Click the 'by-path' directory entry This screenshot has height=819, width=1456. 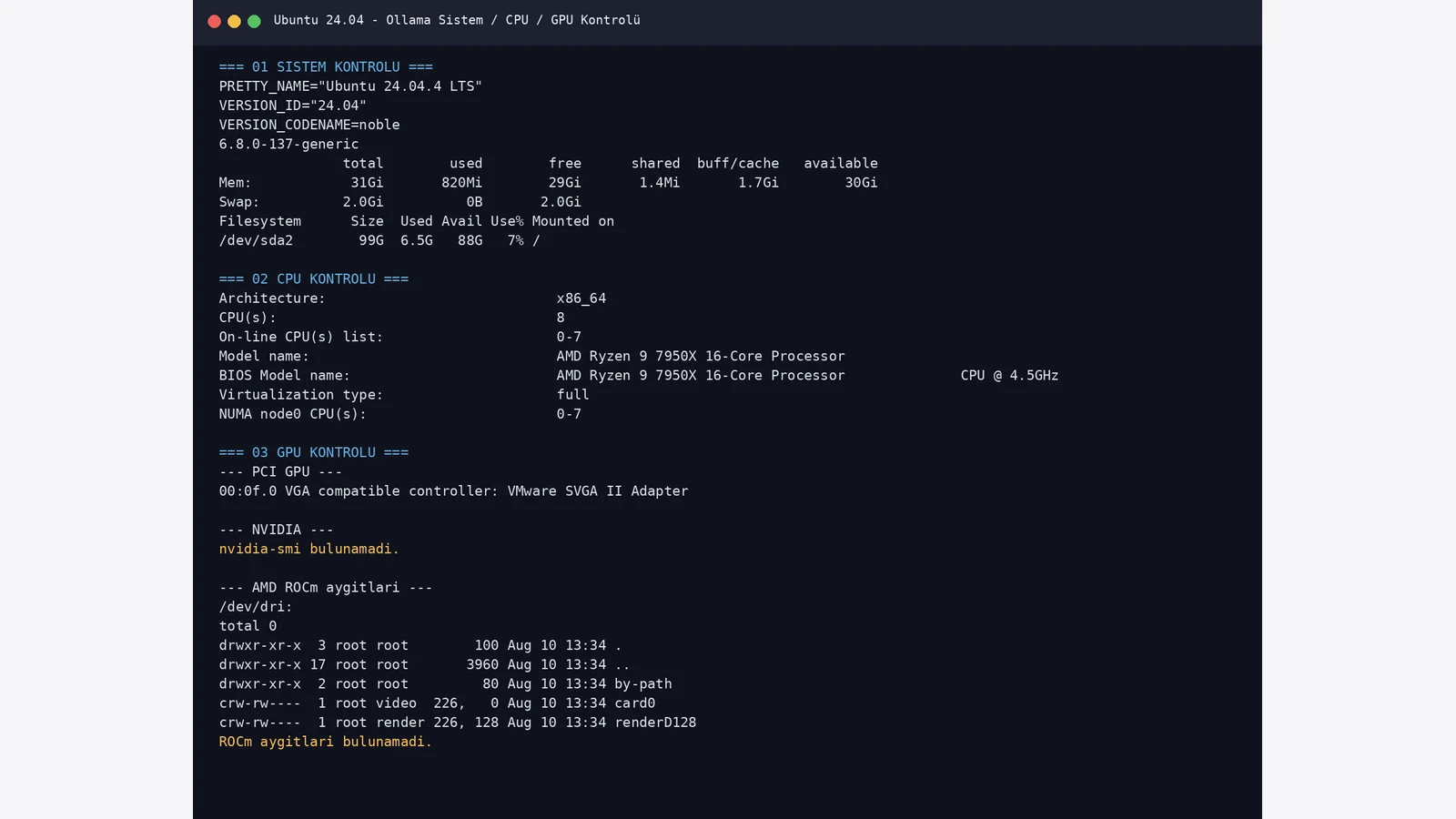[643, 684]
